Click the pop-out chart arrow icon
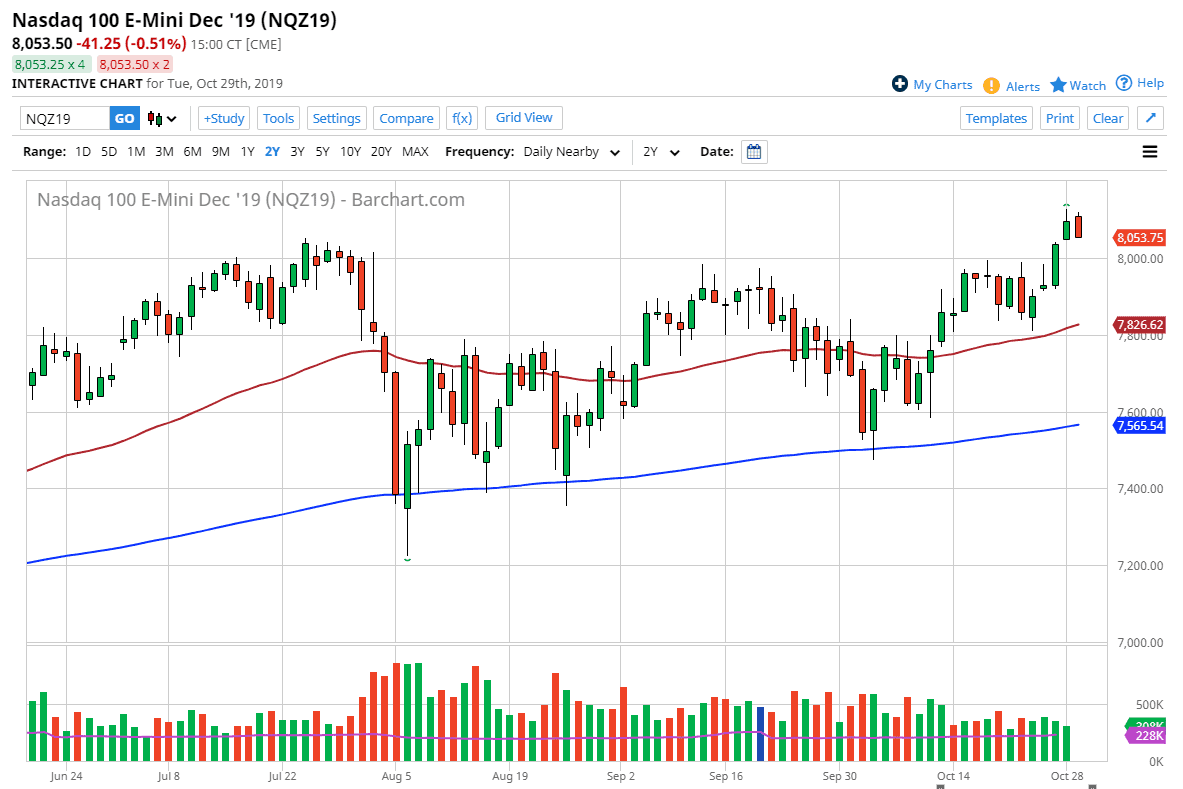 click(1150, 118)
